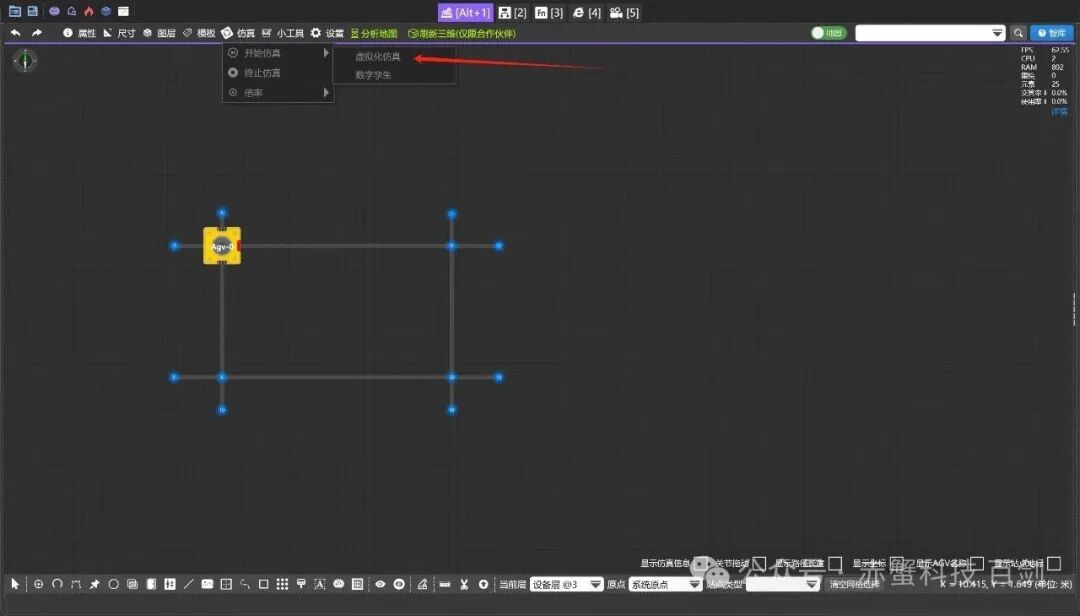Viewport: 1080px width, 616px height.
Task: Click the redo arrow icon
Action: click(x=37, y=33)
